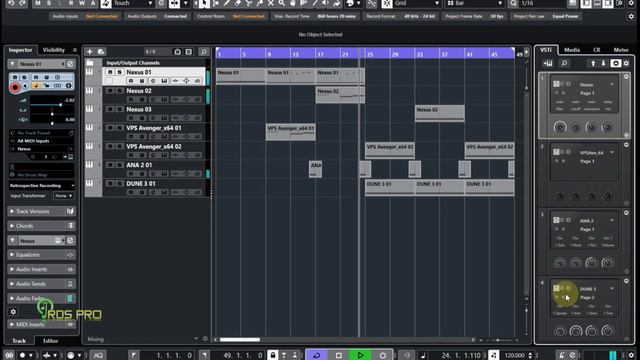Toggle the transport cycle loop button
This screenshot has height=360, width=640.
tap(316, 355)
